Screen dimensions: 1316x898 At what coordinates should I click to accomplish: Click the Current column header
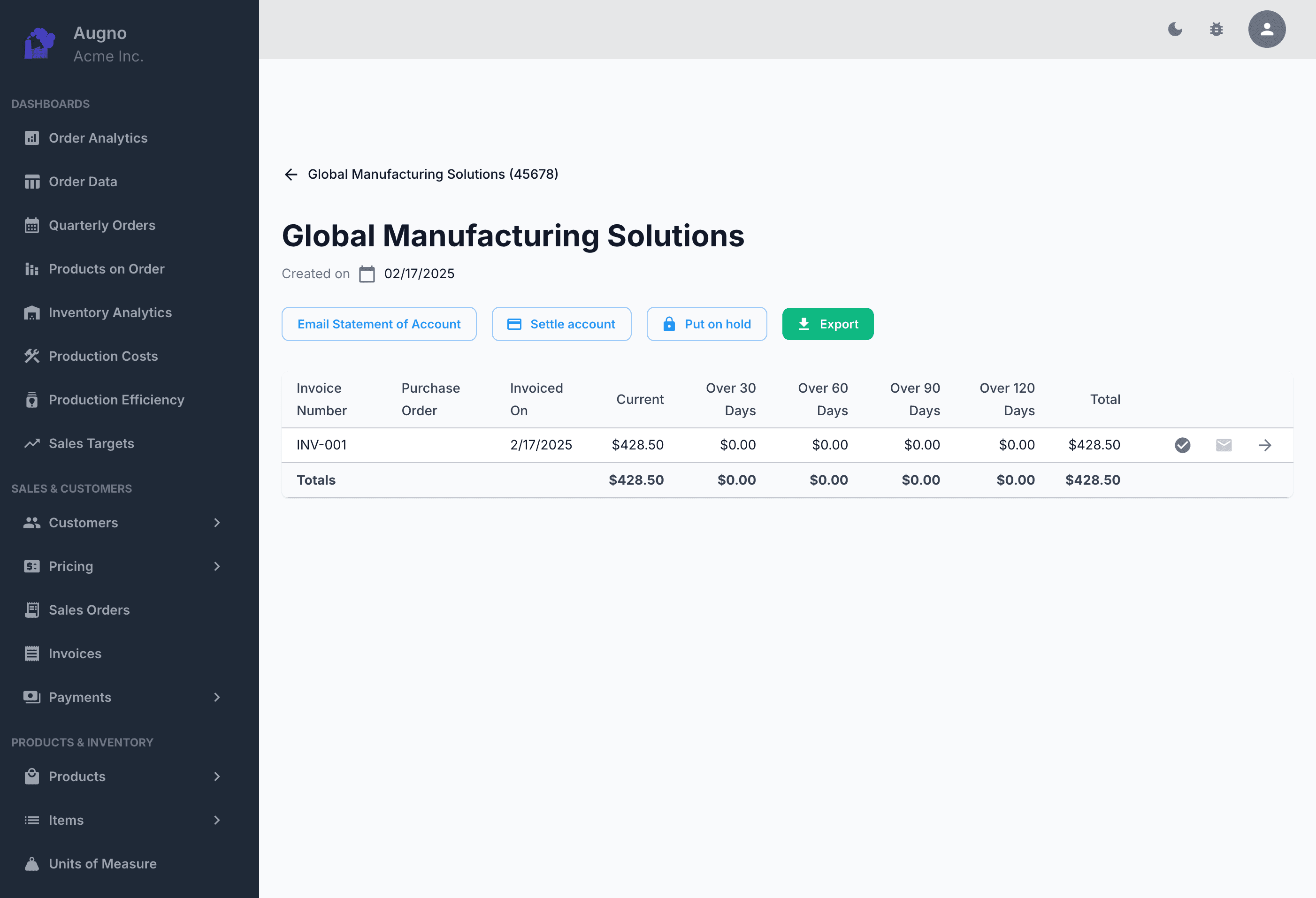[x=640, y=400]
